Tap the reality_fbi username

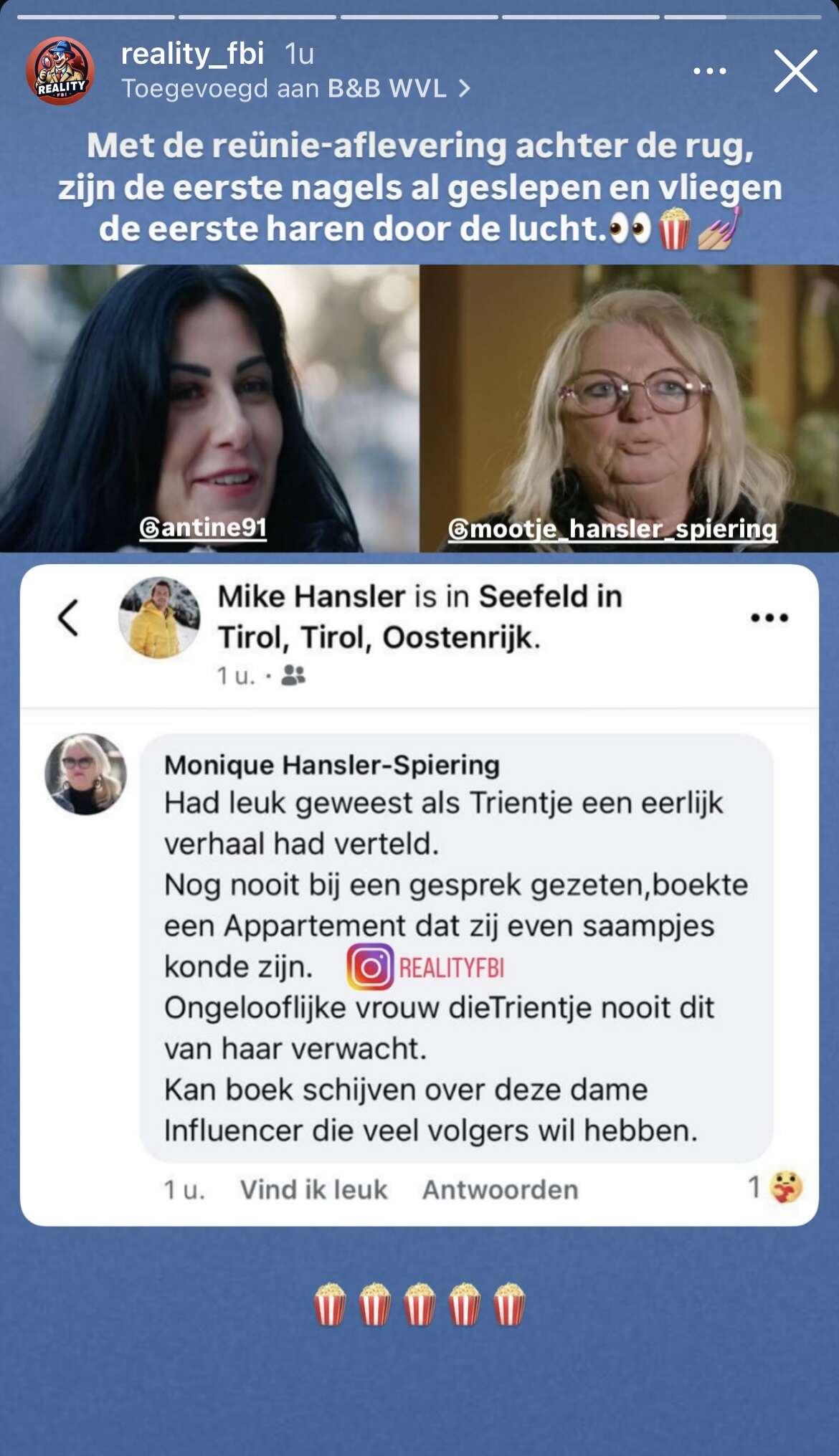point(193,54)
